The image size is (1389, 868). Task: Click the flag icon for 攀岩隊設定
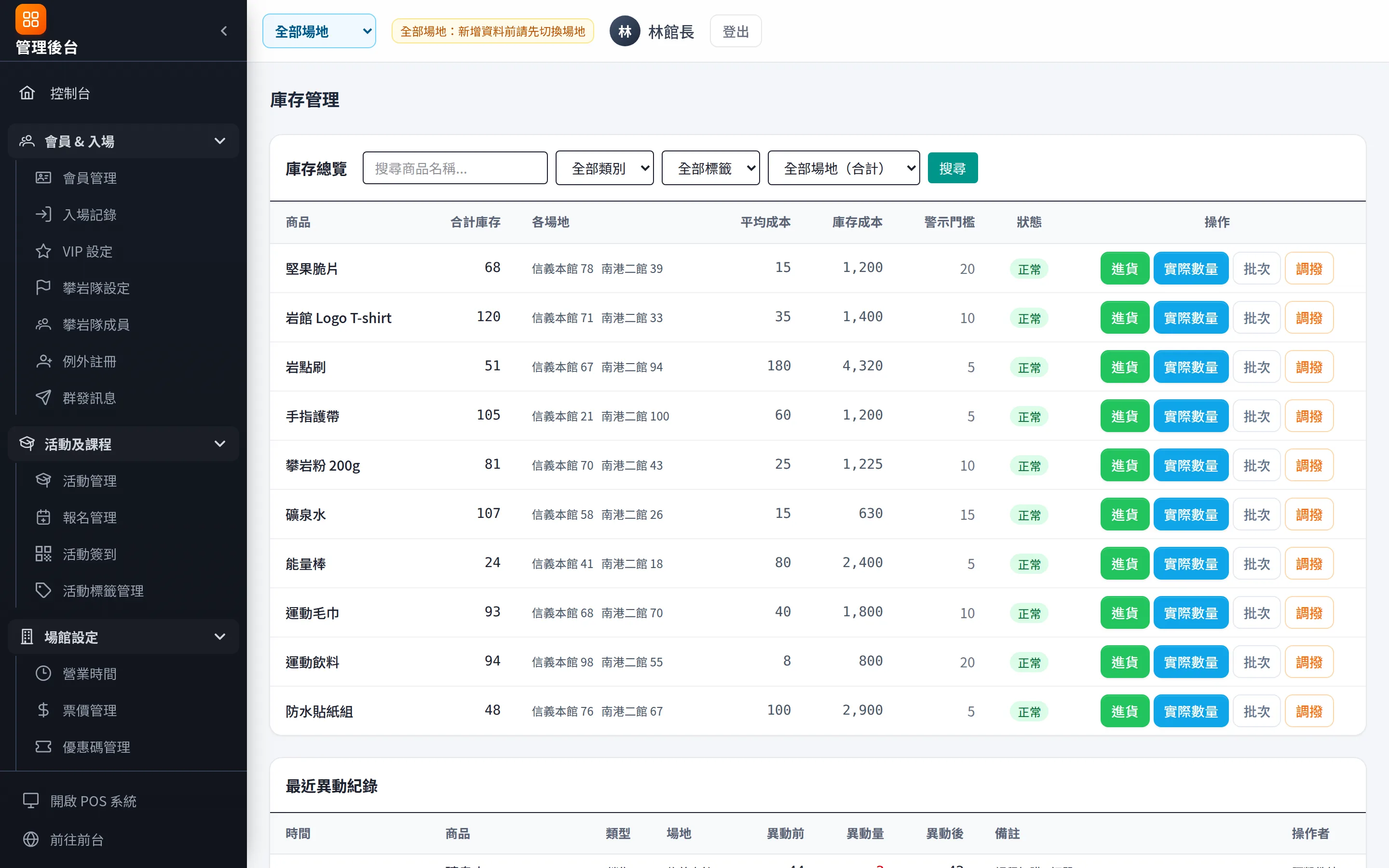tap(43, 287)
